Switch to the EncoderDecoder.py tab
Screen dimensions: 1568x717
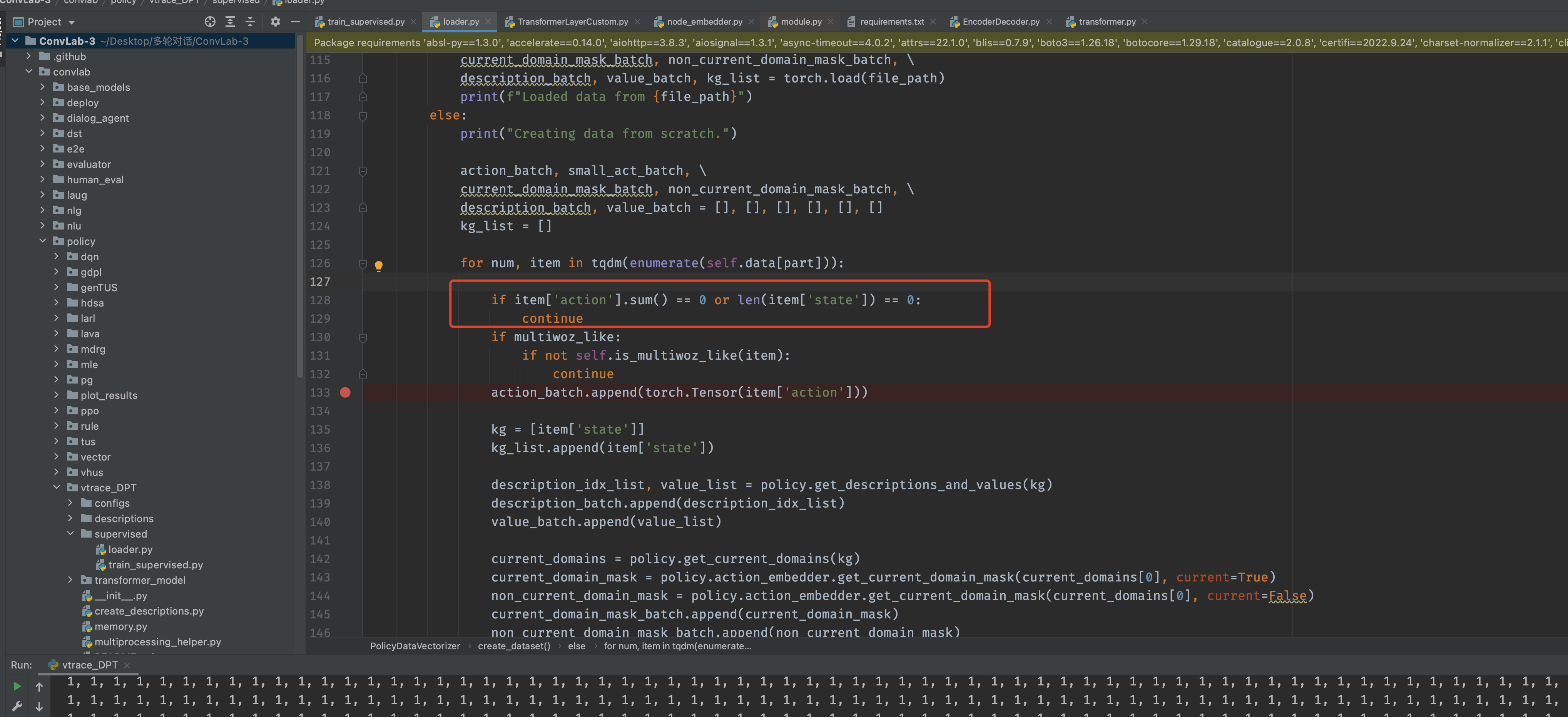point(1000,22)
